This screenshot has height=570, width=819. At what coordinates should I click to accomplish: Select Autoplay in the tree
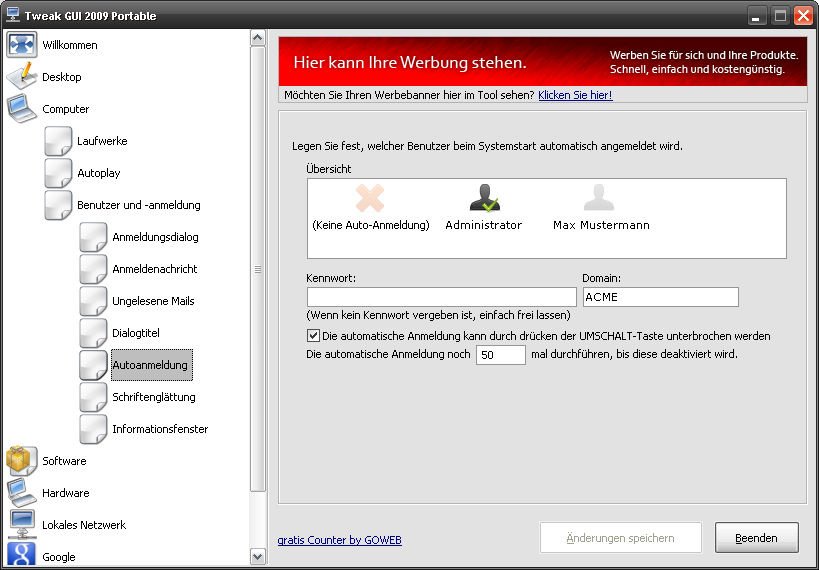tap(99, 173)
